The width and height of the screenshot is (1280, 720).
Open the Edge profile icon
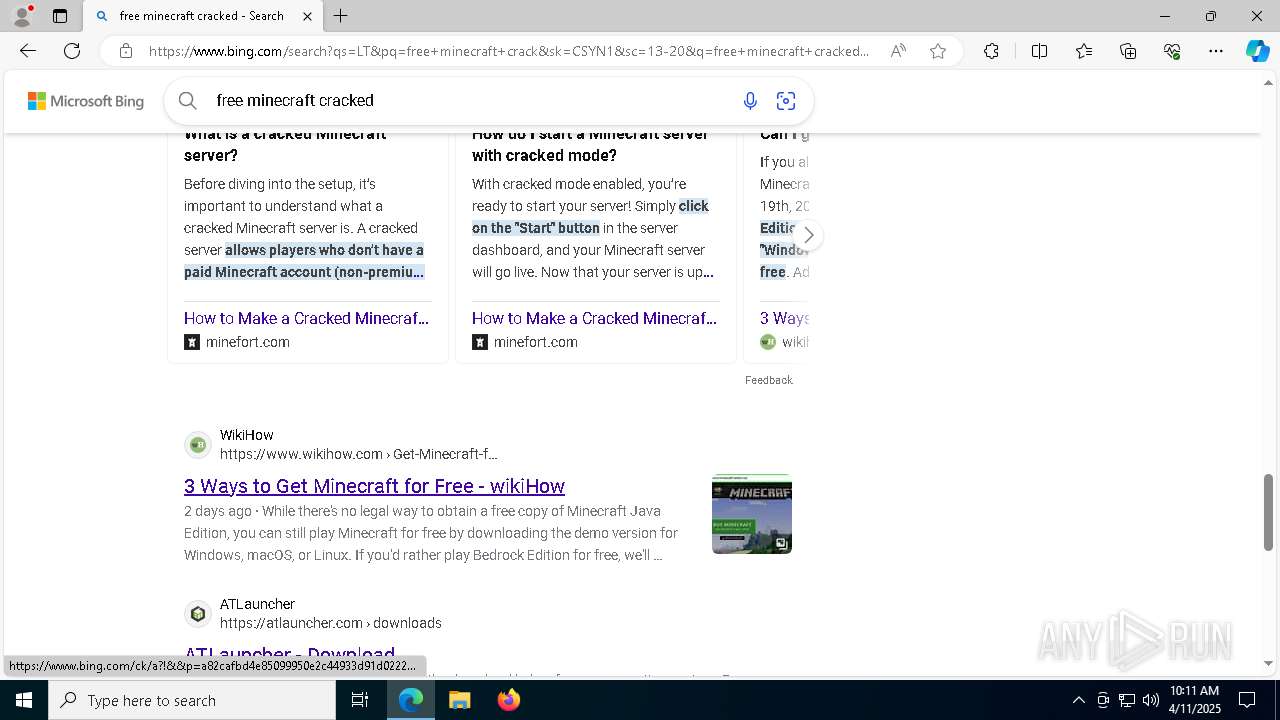[22, 16]
